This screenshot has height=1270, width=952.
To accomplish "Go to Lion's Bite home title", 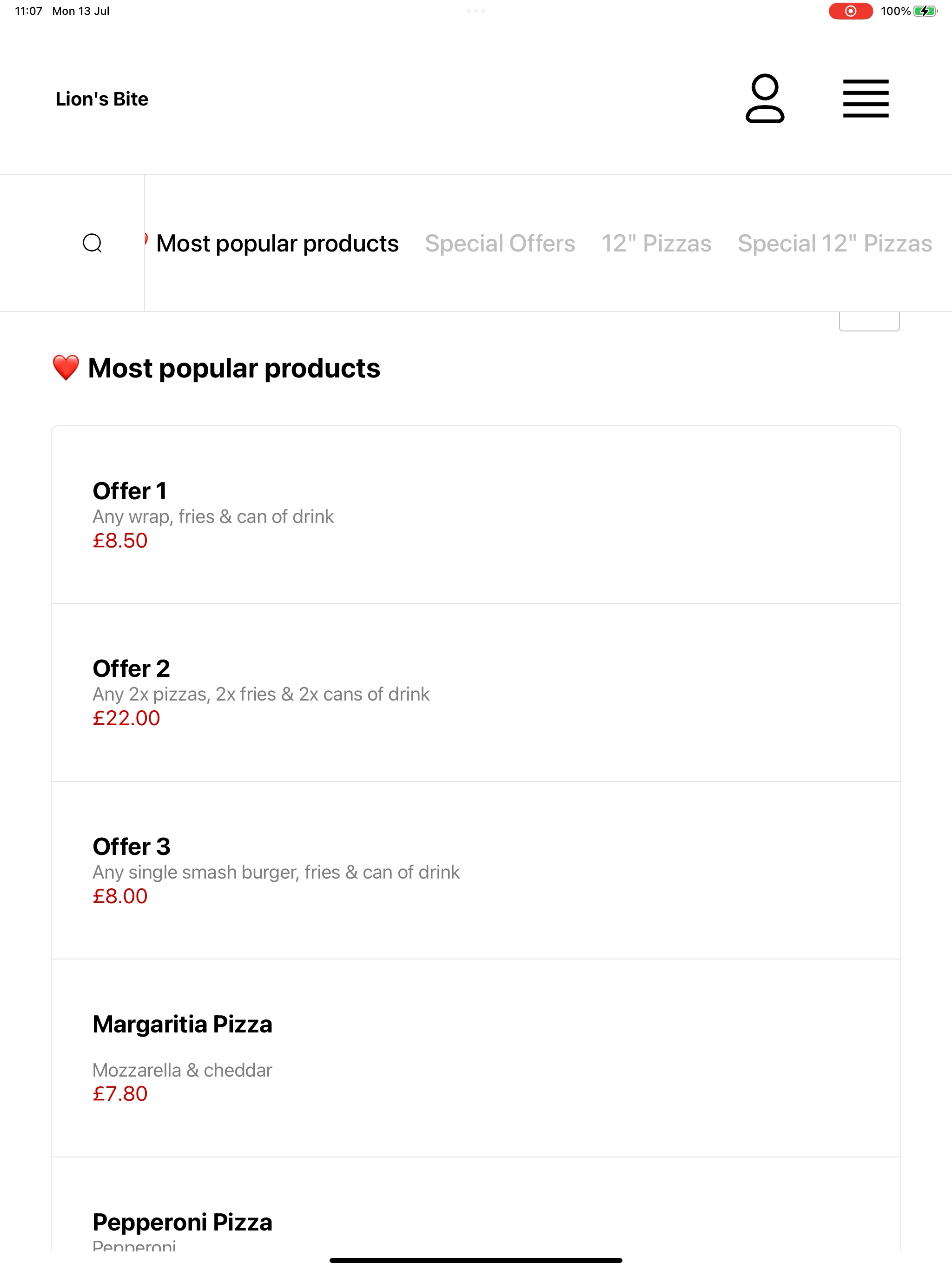I will click(x=102, y=99).
